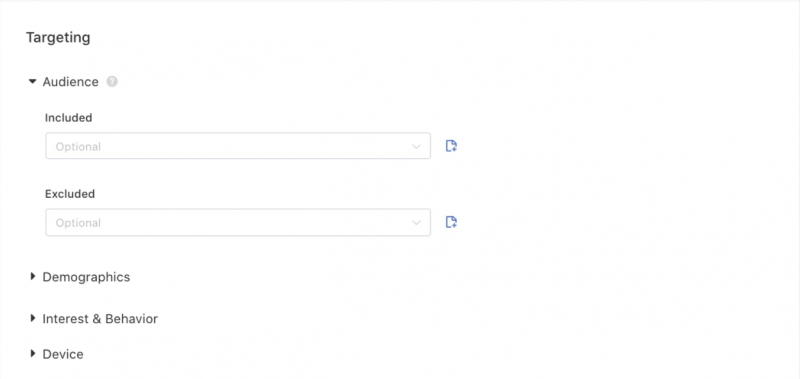Click the Device section label
The image size is (800, 379).
(63, 354)
